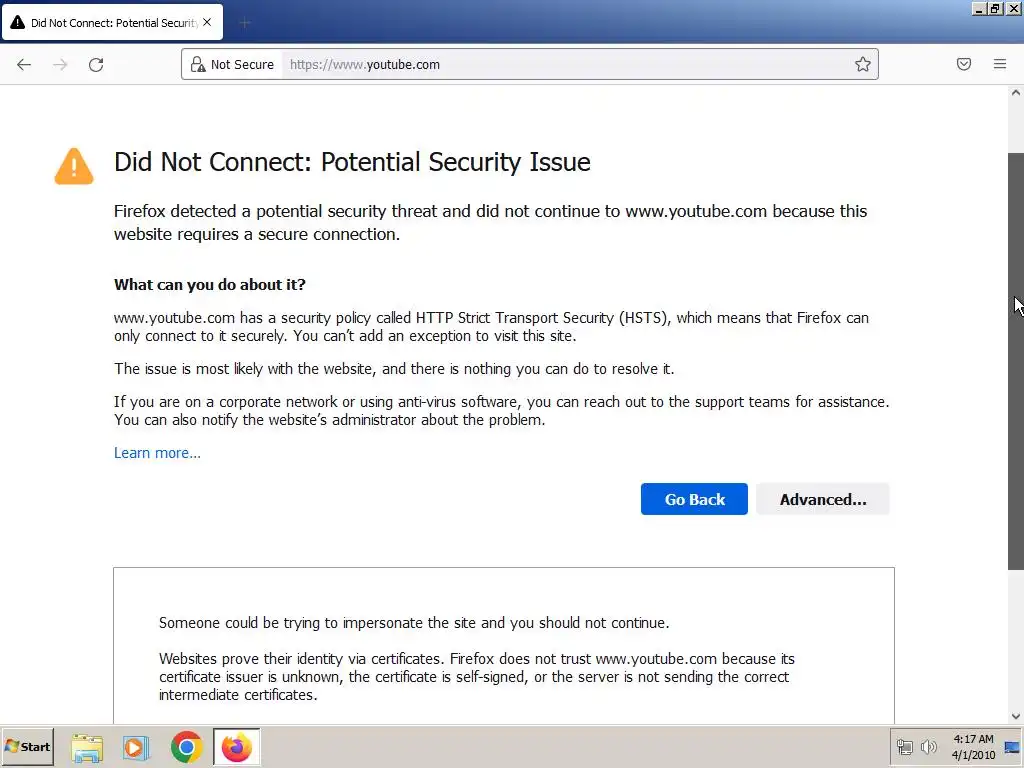Launch Google Chrome from the taskbar
The height and width of the screenshot is (768, 1024).
[186, 747]
